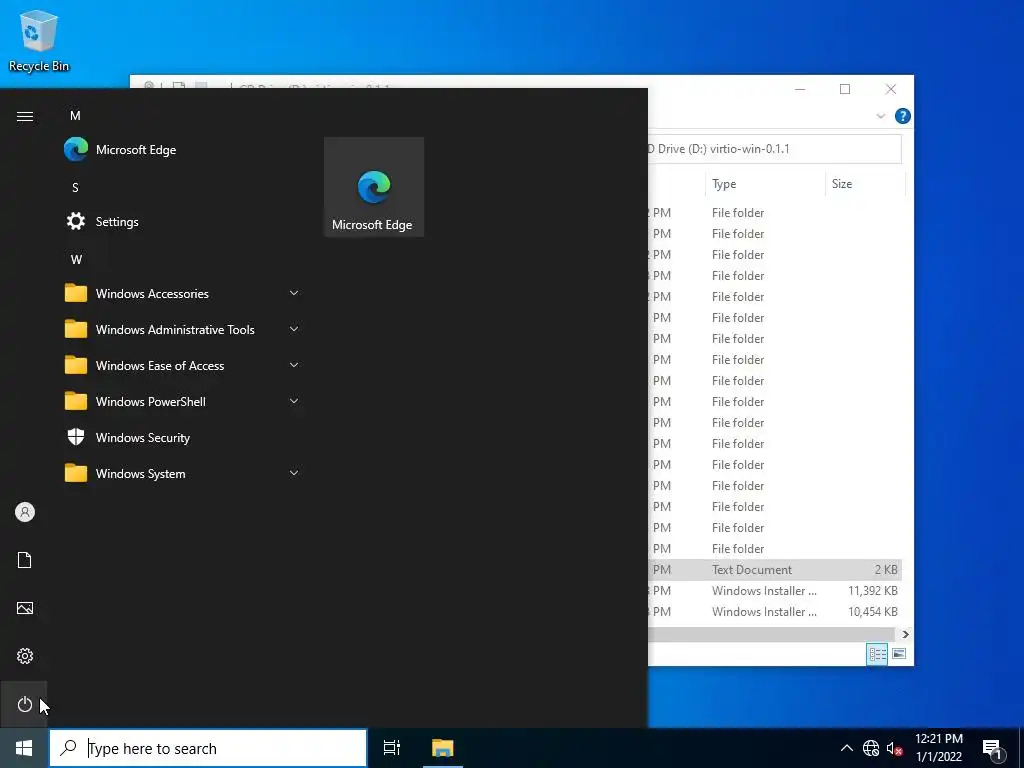
Task: Switch Explorer to Details view
Action: pos(877,654)
